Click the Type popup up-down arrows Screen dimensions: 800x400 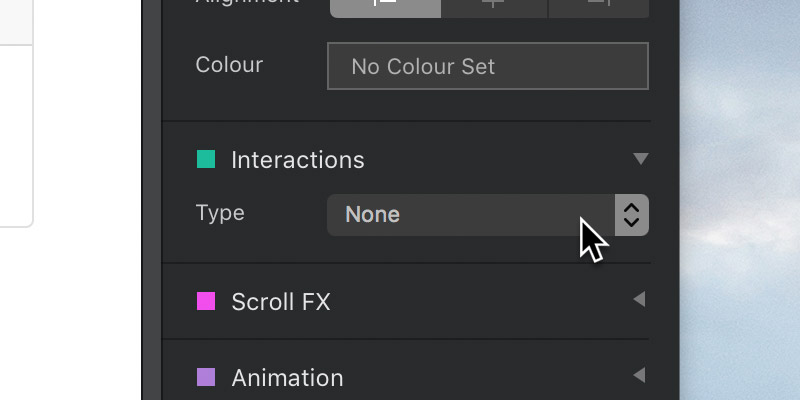click(x=632, y=215)
